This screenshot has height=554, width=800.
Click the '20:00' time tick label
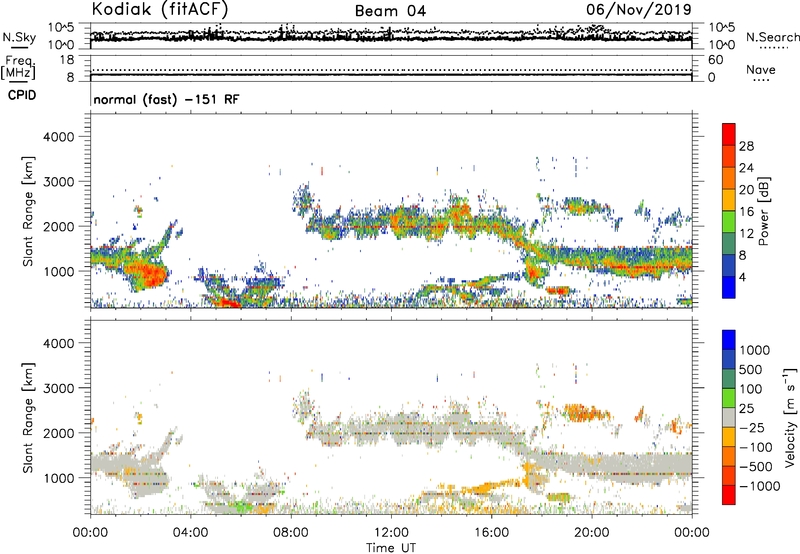pyautogui.click(x=591, y=533)
